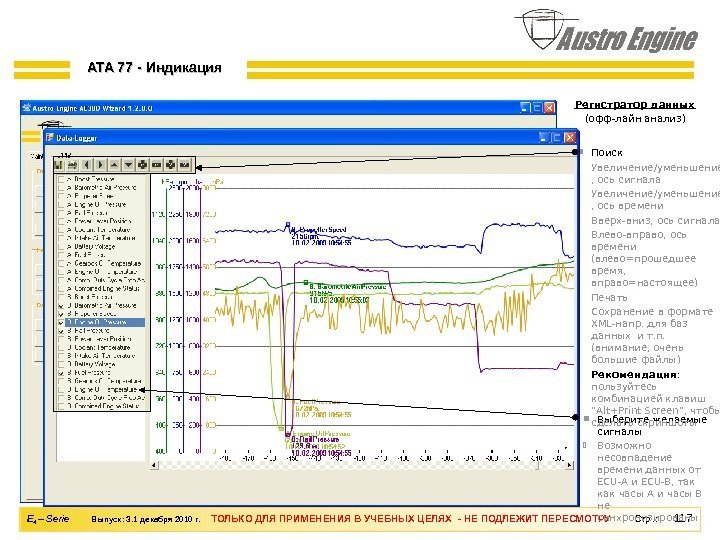This screenshot has width=720, height=540.
Task: Close the AE300 Wizard back window
Action: [x=549, y=108]
